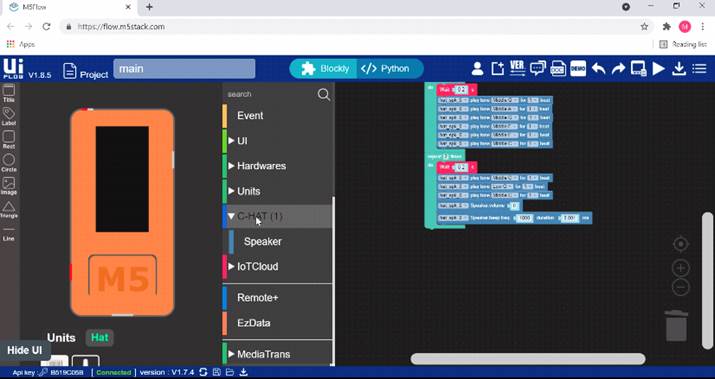Select the Line shape tool

(x=9, y=234)
